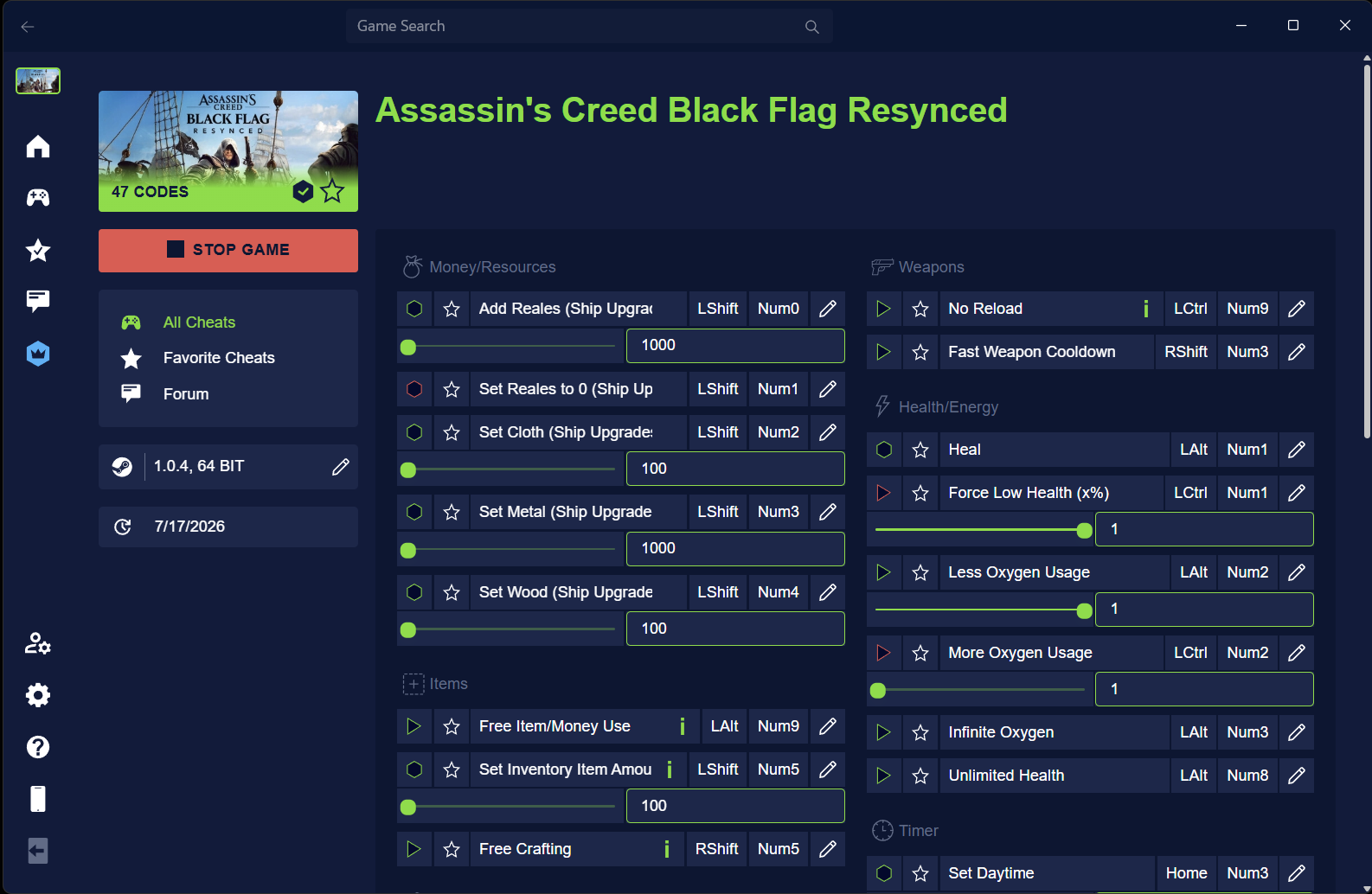Favorite the Heal cheat star
The width and height of the screenshot is (1372, 894).
920,450
